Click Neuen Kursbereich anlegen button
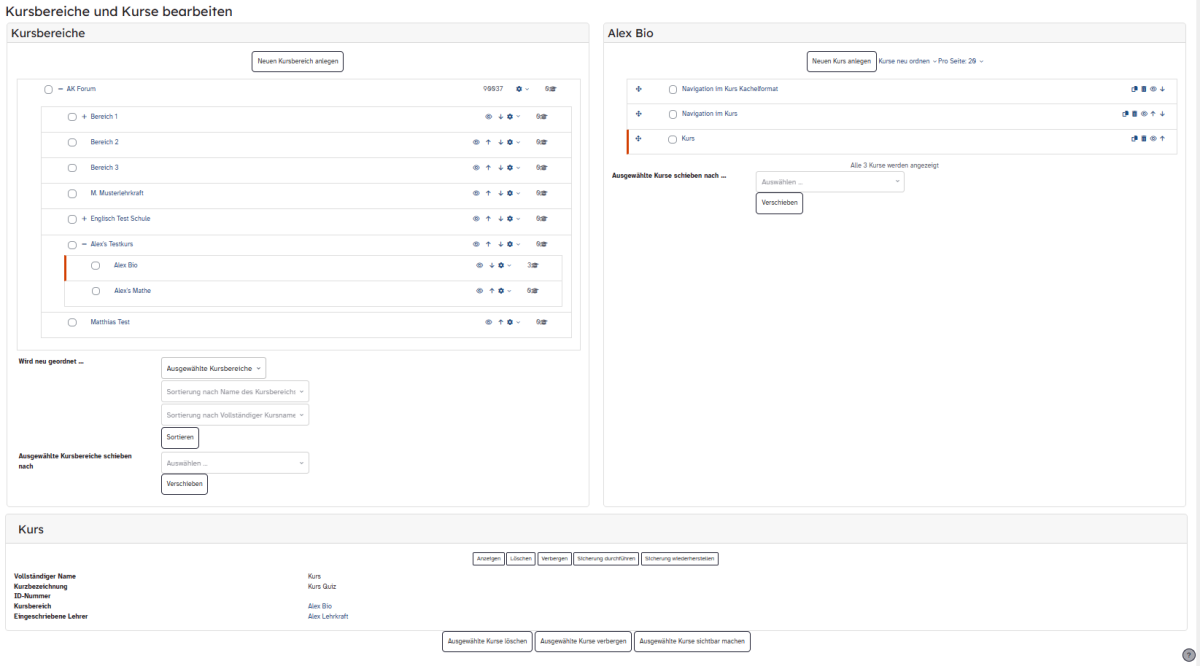The height and width of the screenshot is (666, 1200). point(298,61)
